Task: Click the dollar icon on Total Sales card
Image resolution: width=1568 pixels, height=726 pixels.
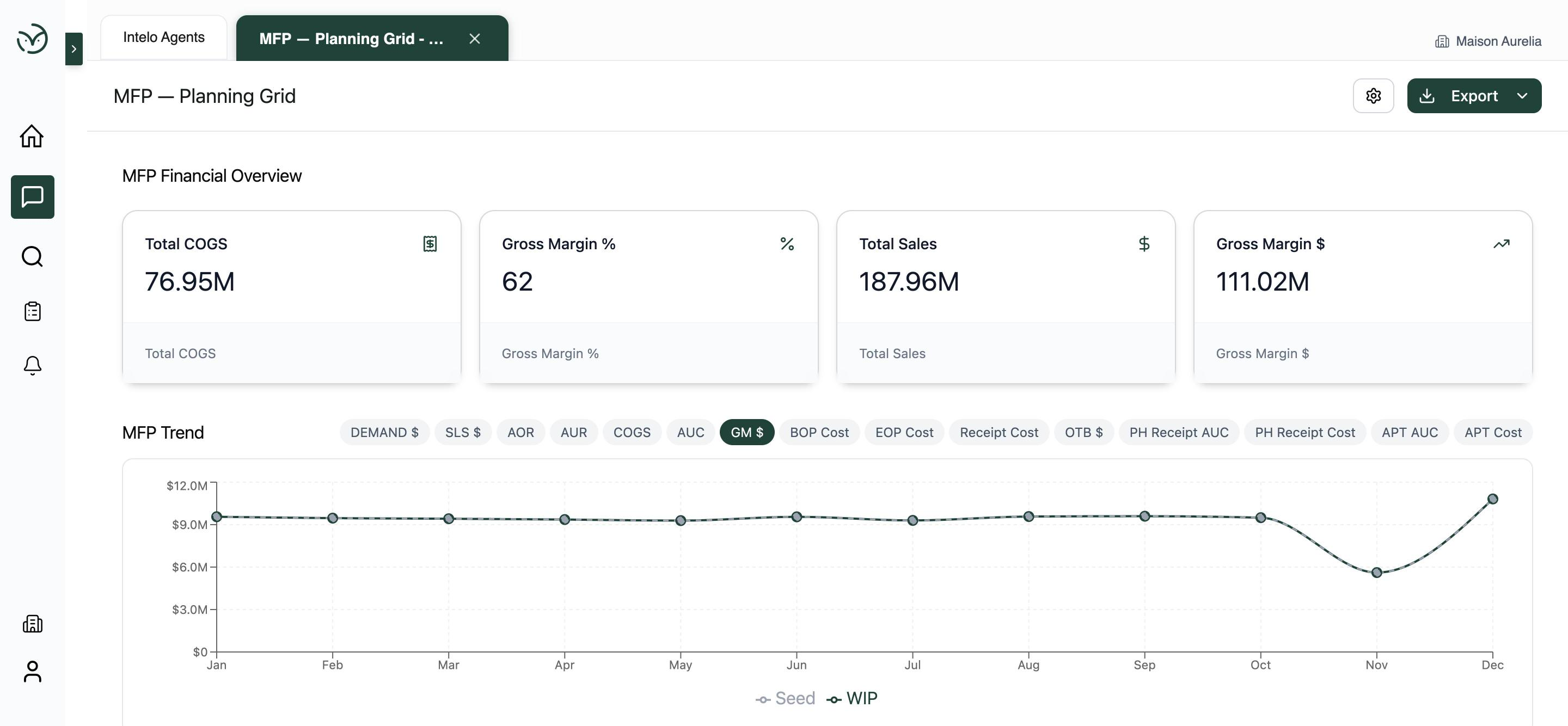Action: click(x=1144, y=244)
